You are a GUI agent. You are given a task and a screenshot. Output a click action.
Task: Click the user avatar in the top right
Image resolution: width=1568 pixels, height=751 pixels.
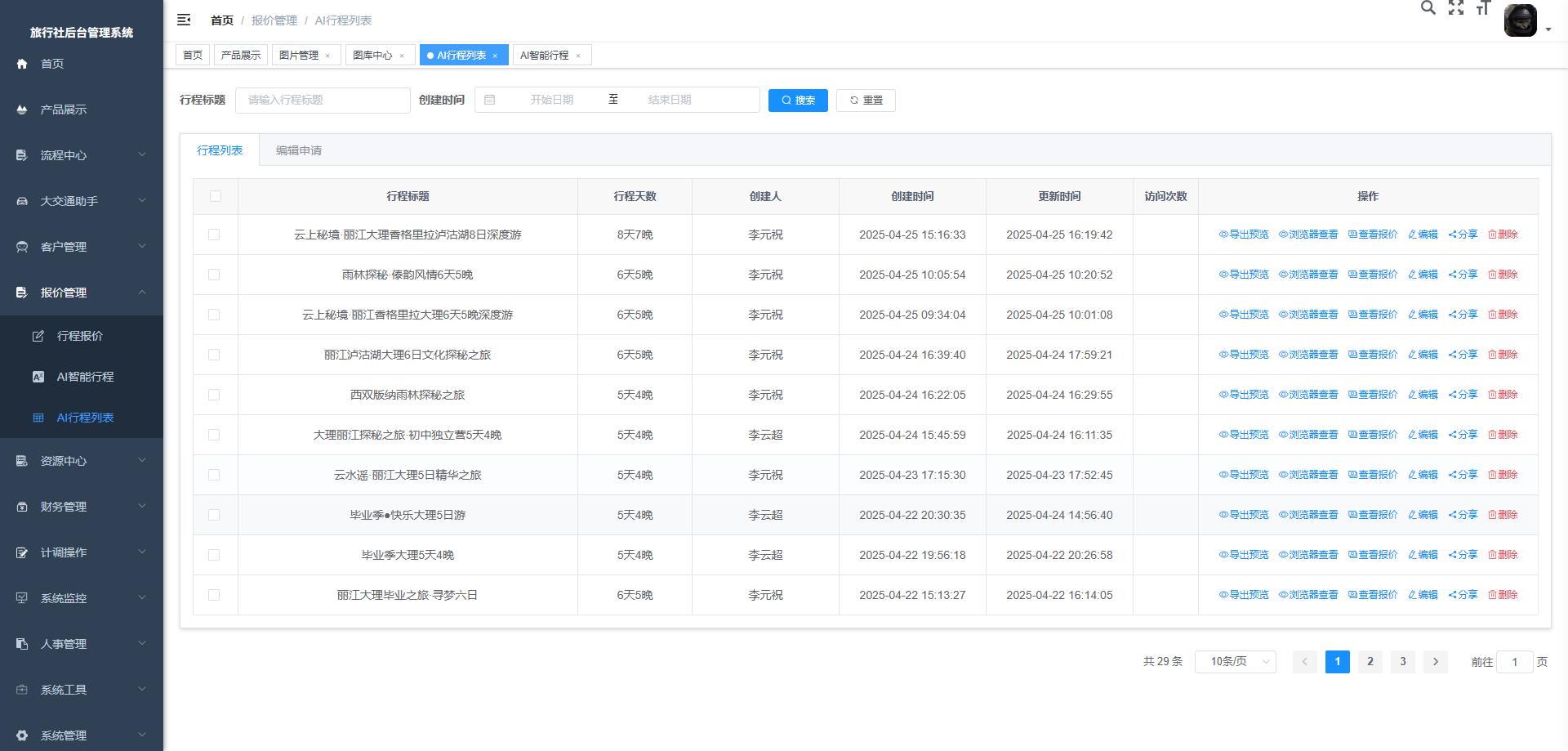tap(1520, 20)
